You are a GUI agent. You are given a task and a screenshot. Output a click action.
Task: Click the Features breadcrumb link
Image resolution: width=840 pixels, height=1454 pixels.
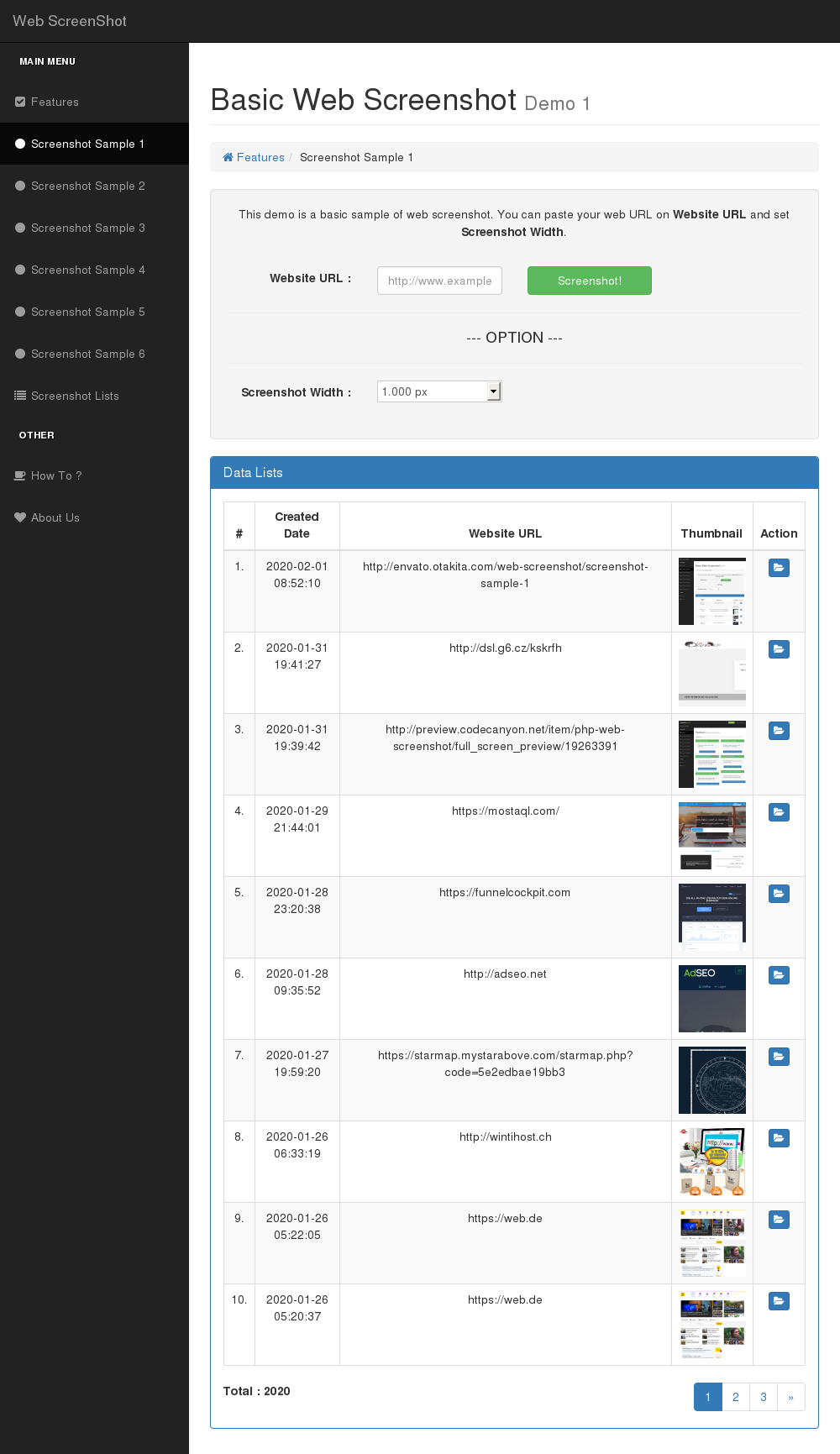pos(260,157)
